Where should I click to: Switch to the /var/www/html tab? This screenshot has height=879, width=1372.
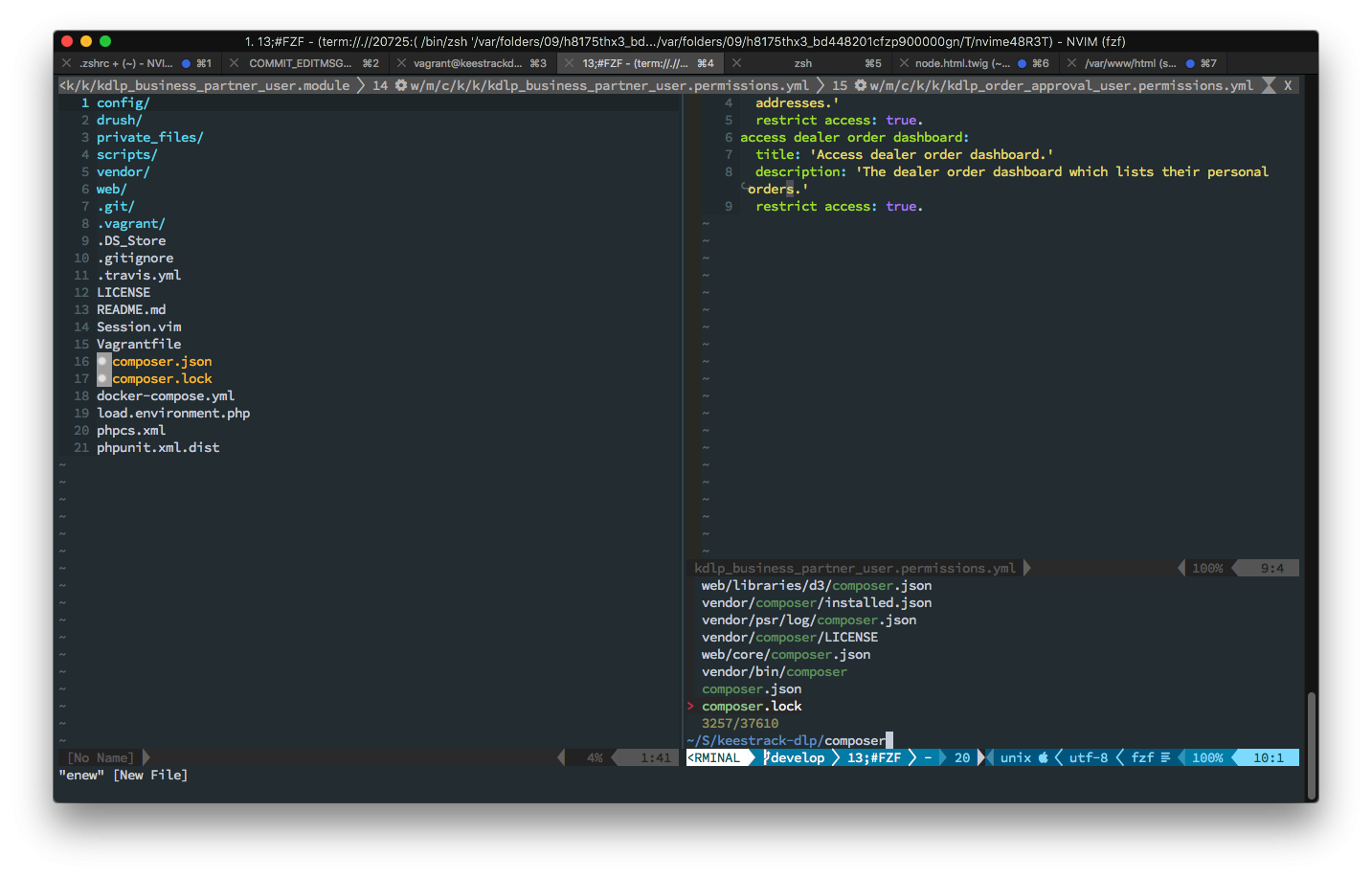pos(1143,63)
